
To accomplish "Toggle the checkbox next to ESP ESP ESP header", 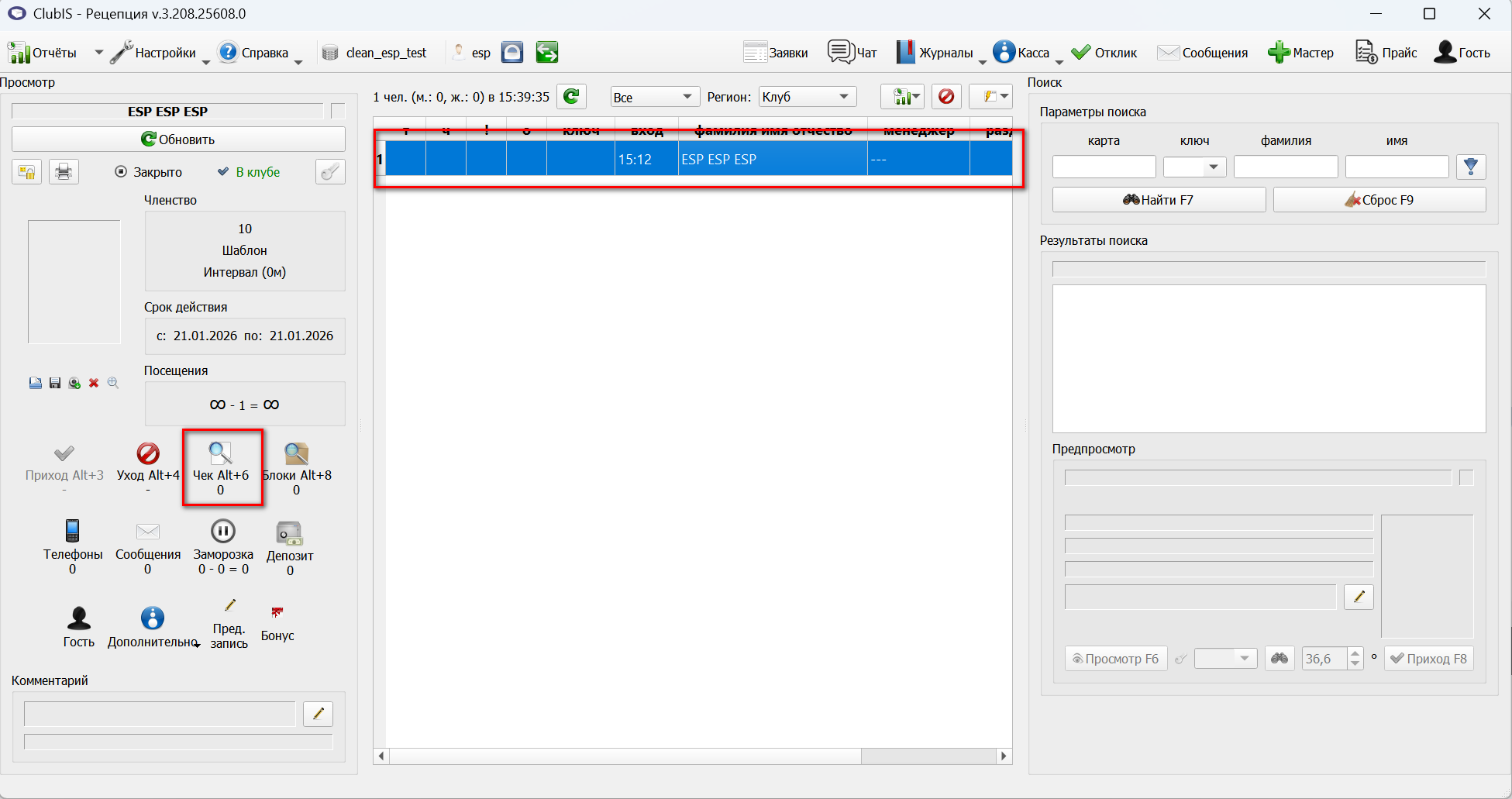I will coord(338,111).
